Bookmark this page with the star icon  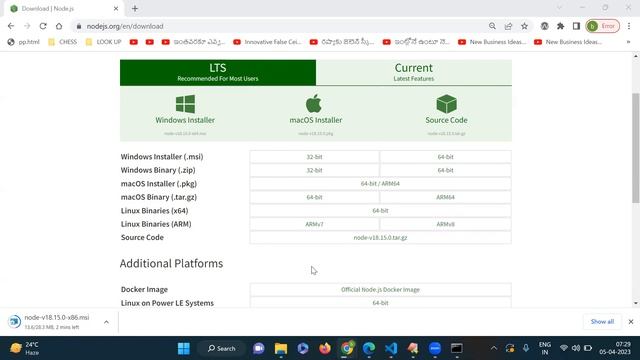524,26
